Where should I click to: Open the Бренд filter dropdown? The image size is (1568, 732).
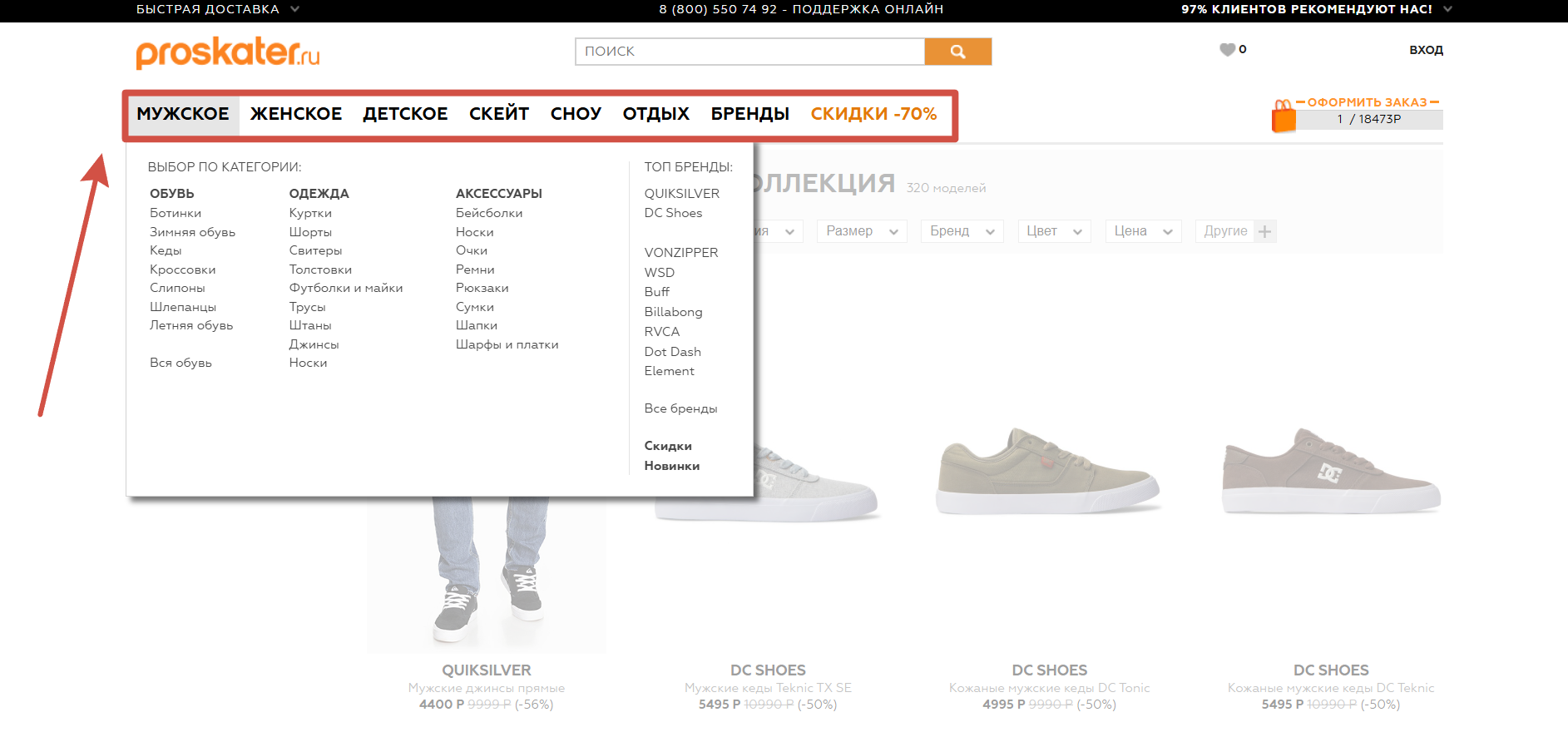coord(962,231)
